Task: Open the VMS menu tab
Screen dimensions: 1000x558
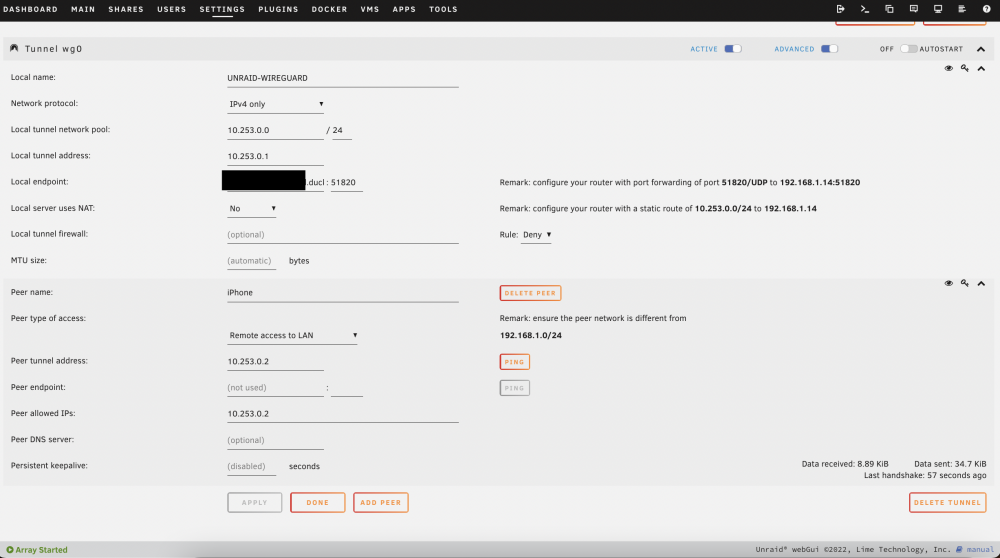Action: 370,9
